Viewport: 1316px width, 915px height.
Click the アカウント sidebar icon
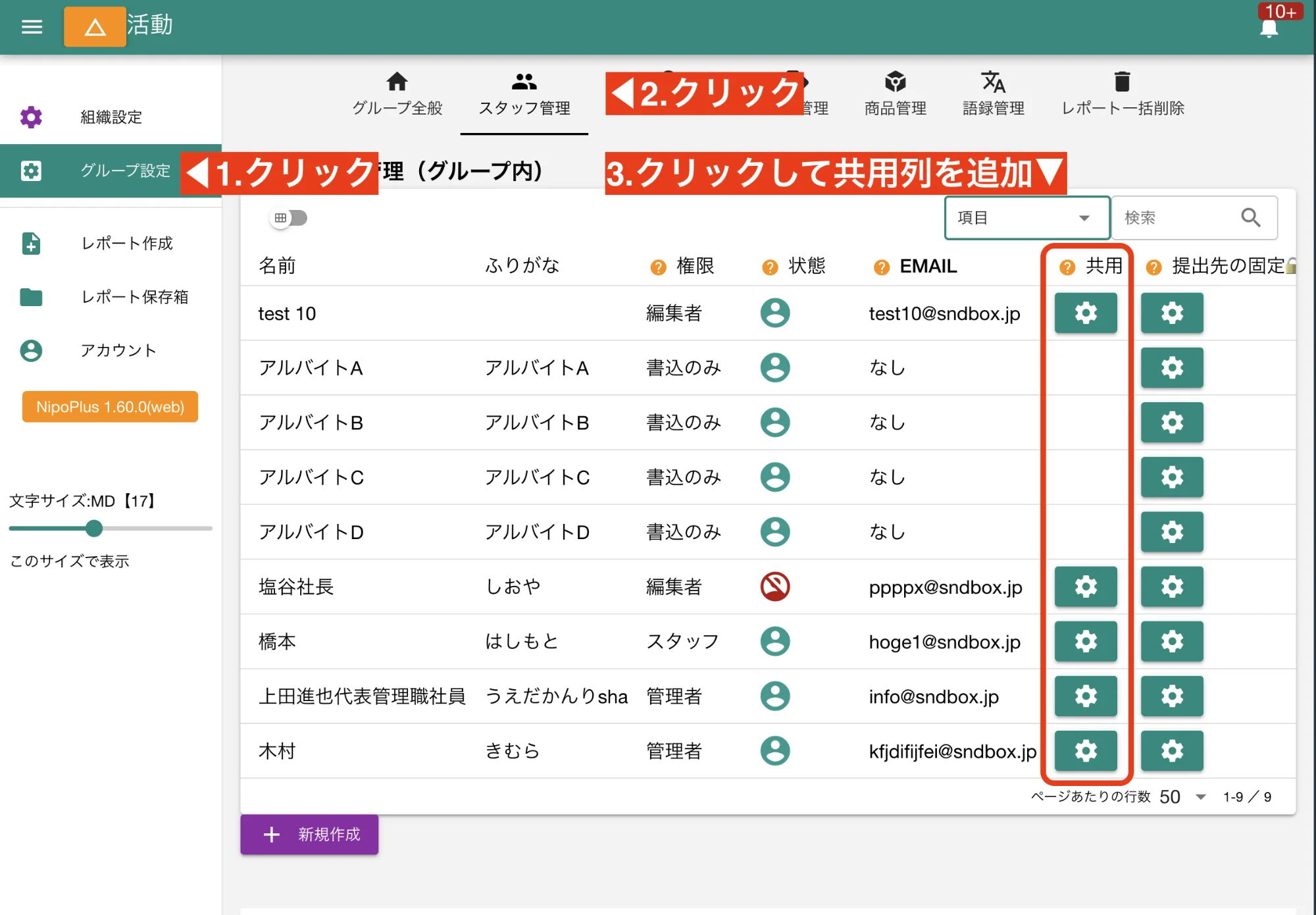[x=31, y=351]
